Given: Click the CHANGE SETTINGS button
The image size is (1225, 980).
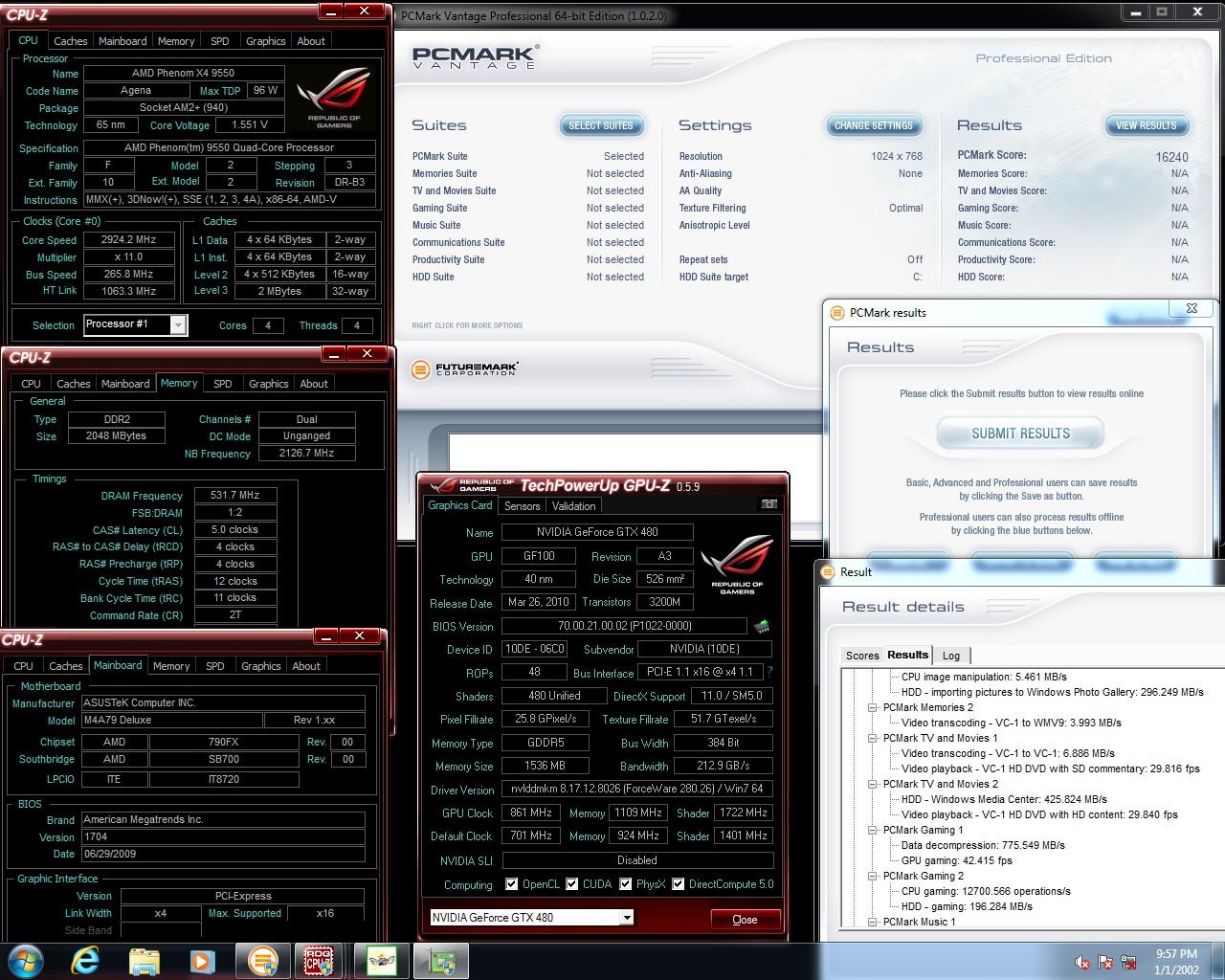Looking at the screenshot, I should coord(874,125).
